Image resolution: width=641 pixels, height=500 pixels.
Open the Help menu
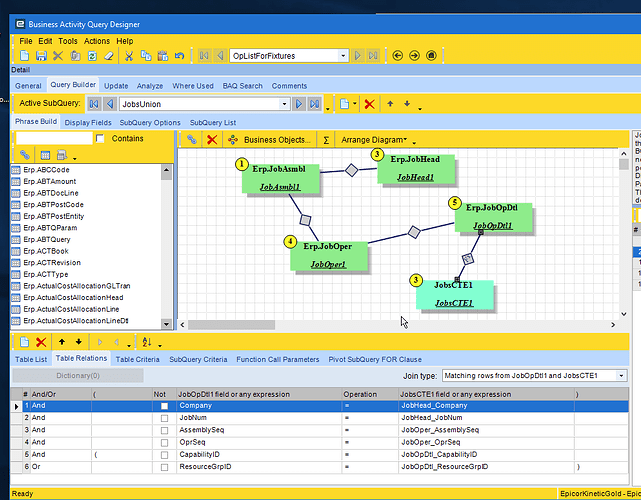coord(125,41)
